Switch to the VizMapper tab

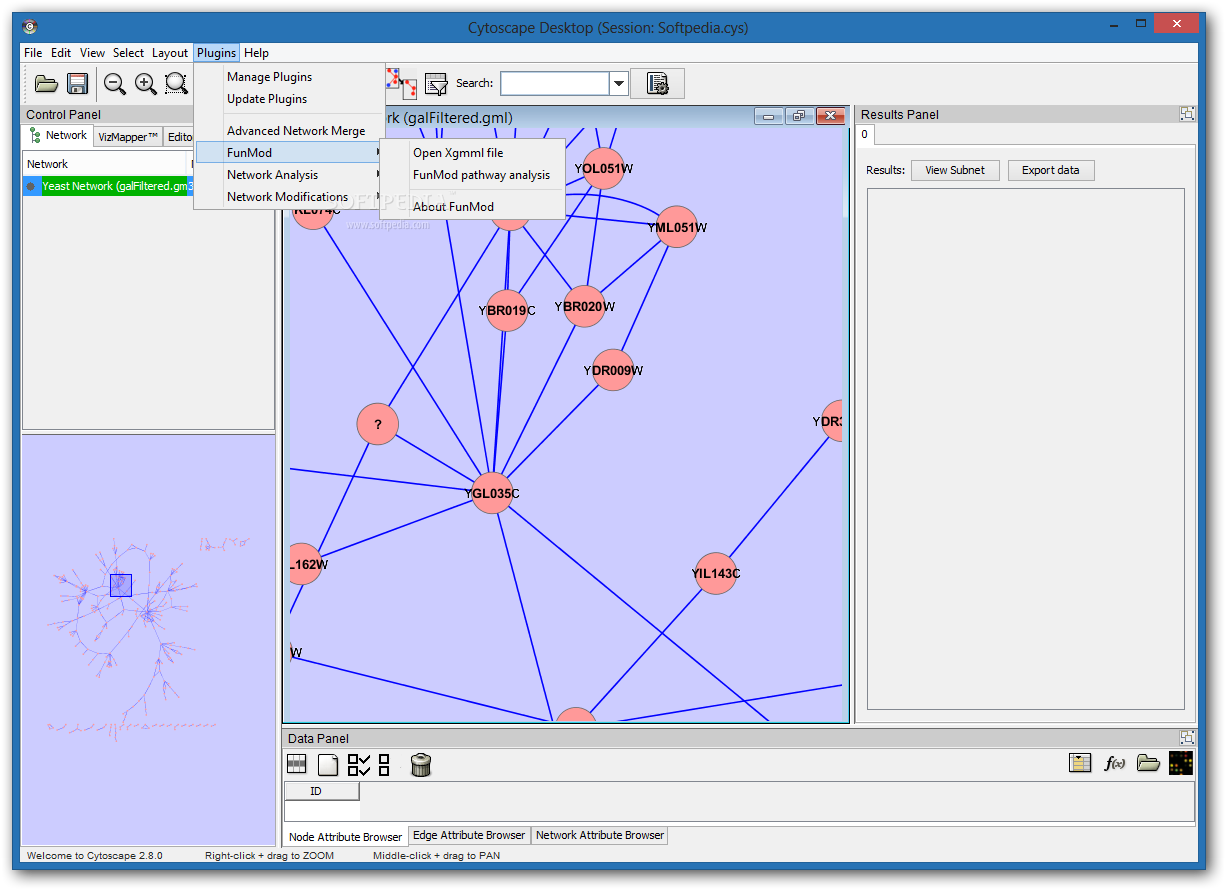pyautogui.click(x=128, y=137)
